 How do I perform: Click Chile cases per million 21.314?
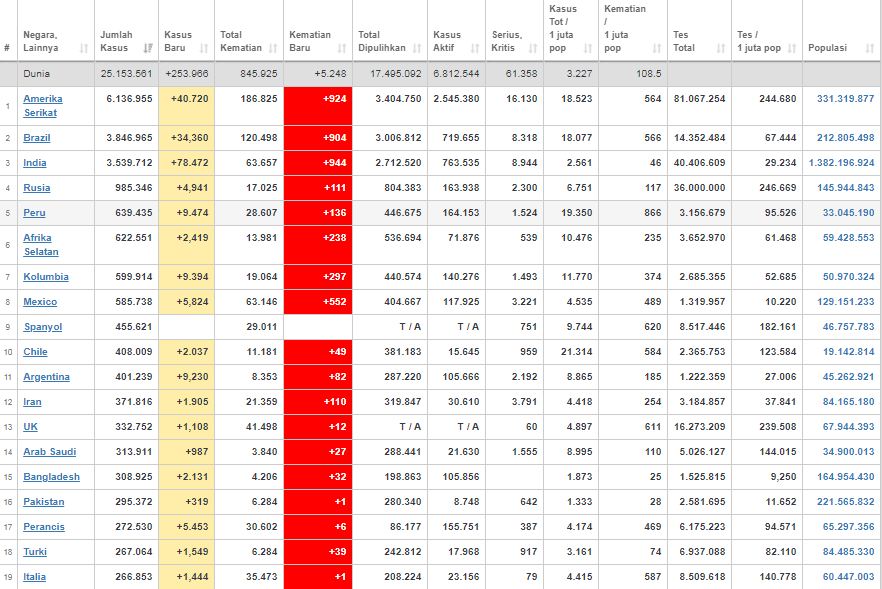point(577,352)
